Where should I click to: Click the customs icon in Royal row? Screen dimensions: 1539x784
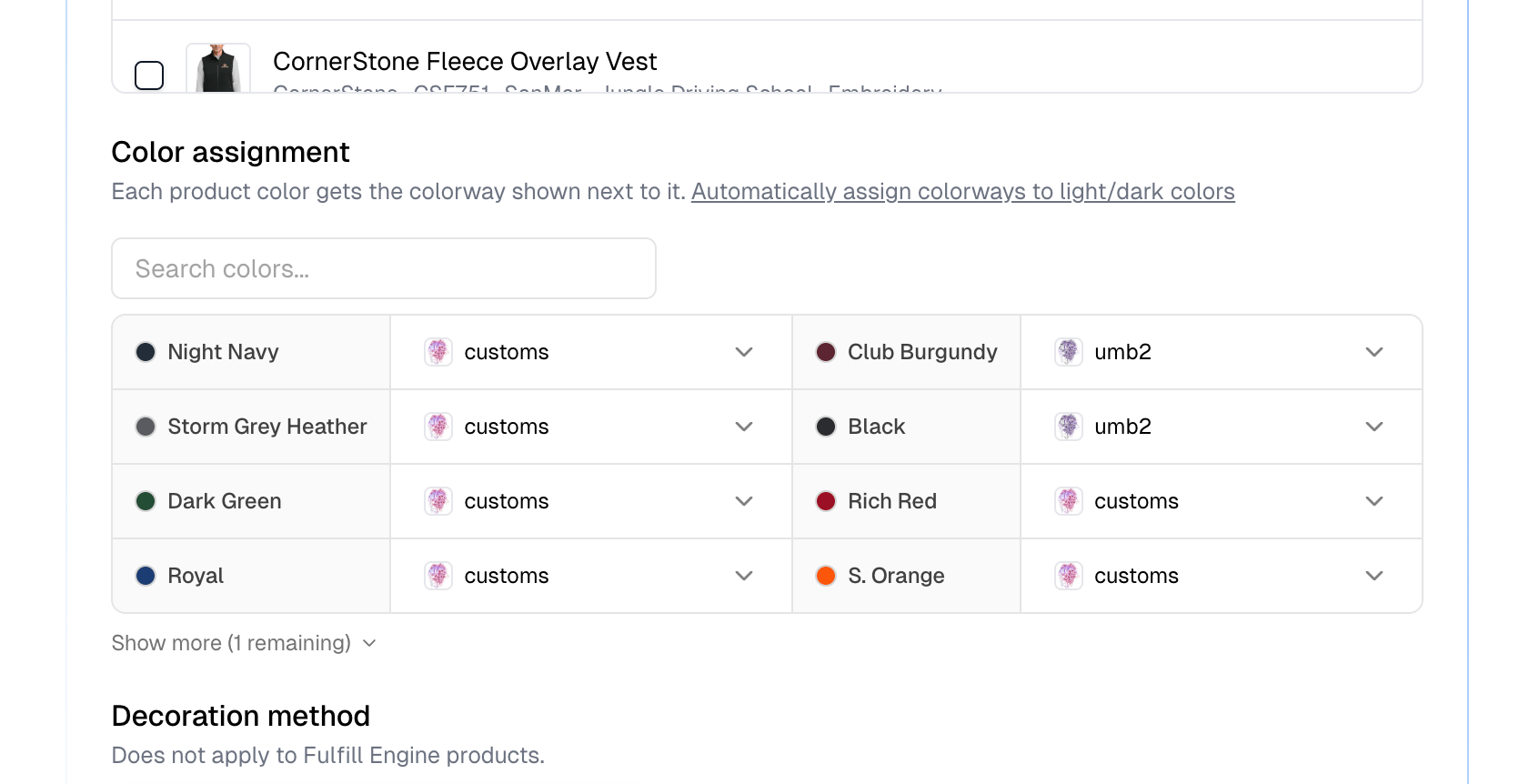(438, 576)
